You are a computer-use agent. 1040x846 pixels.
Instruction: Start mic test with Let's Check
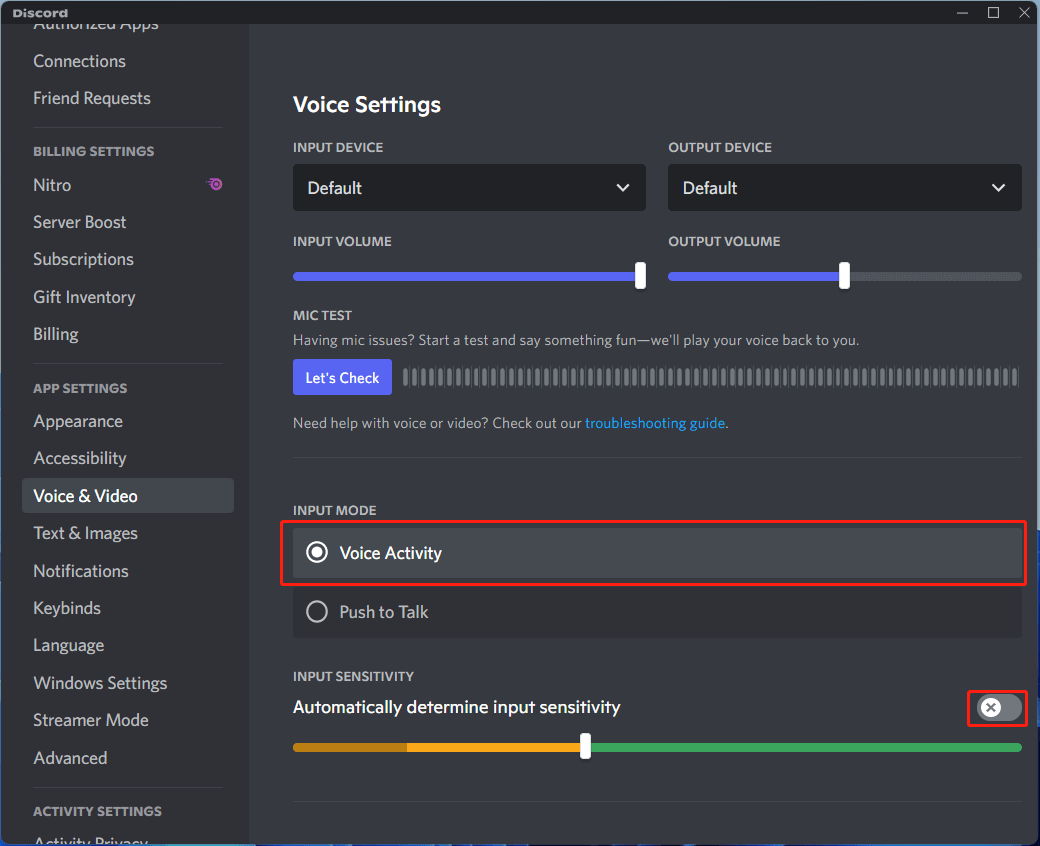click(342, 377)
